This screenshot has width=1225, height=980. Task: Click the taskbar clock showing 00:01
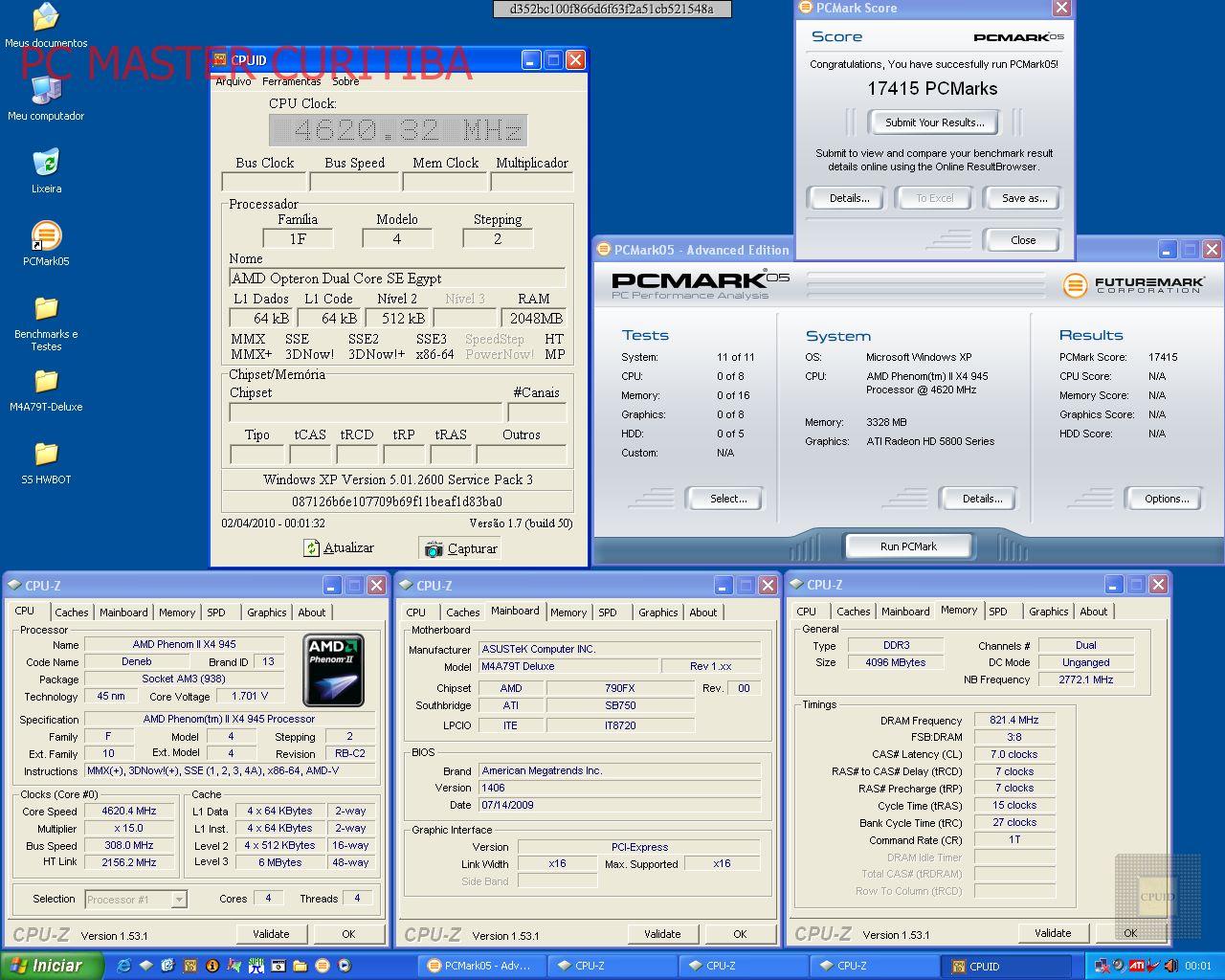point(1198,966)
